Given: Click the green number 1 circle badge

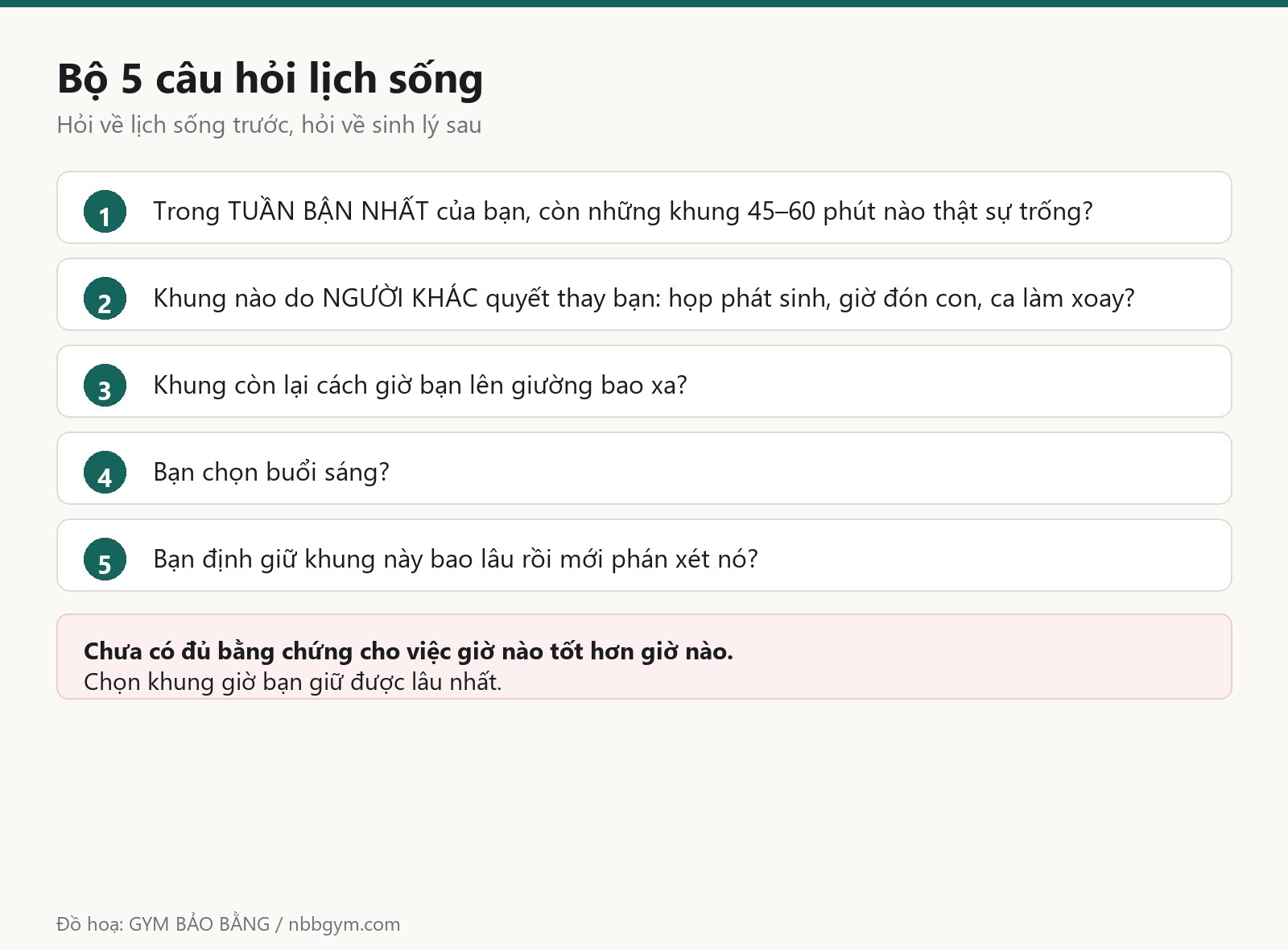Looking at the screenshot, I should click(105, 211).
